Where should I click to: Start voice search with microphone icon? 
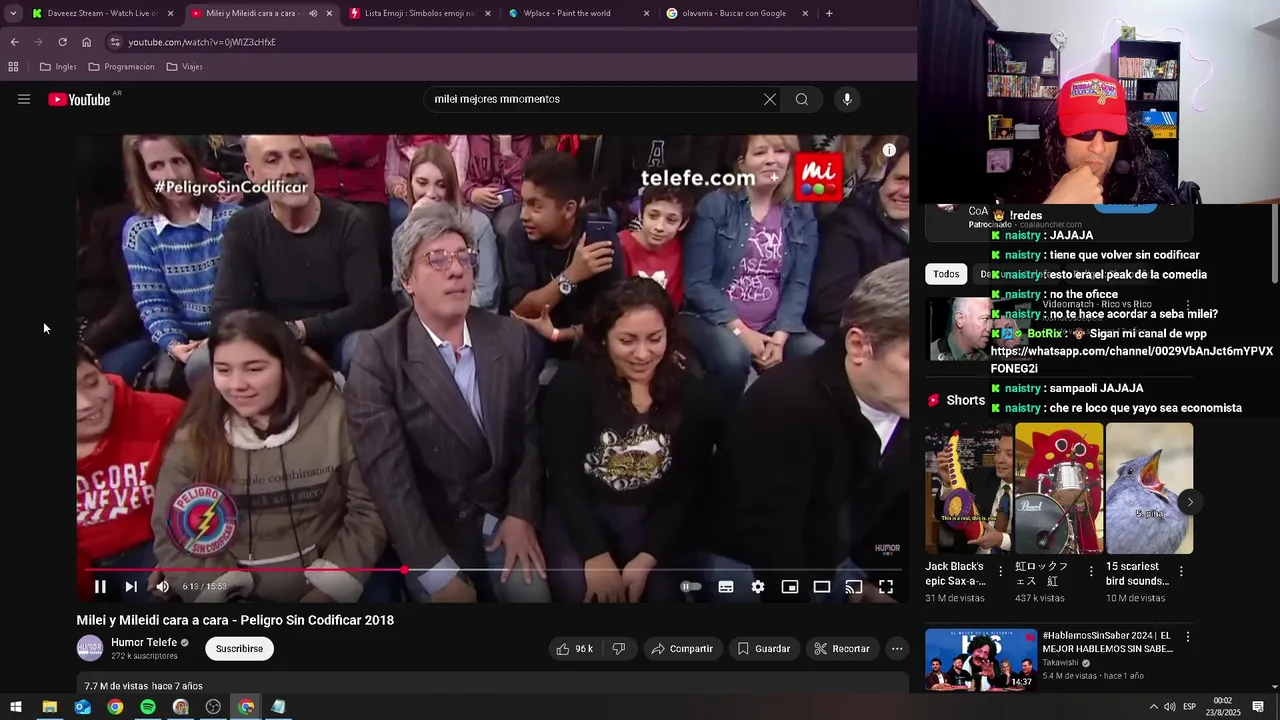tap(847, 99)
